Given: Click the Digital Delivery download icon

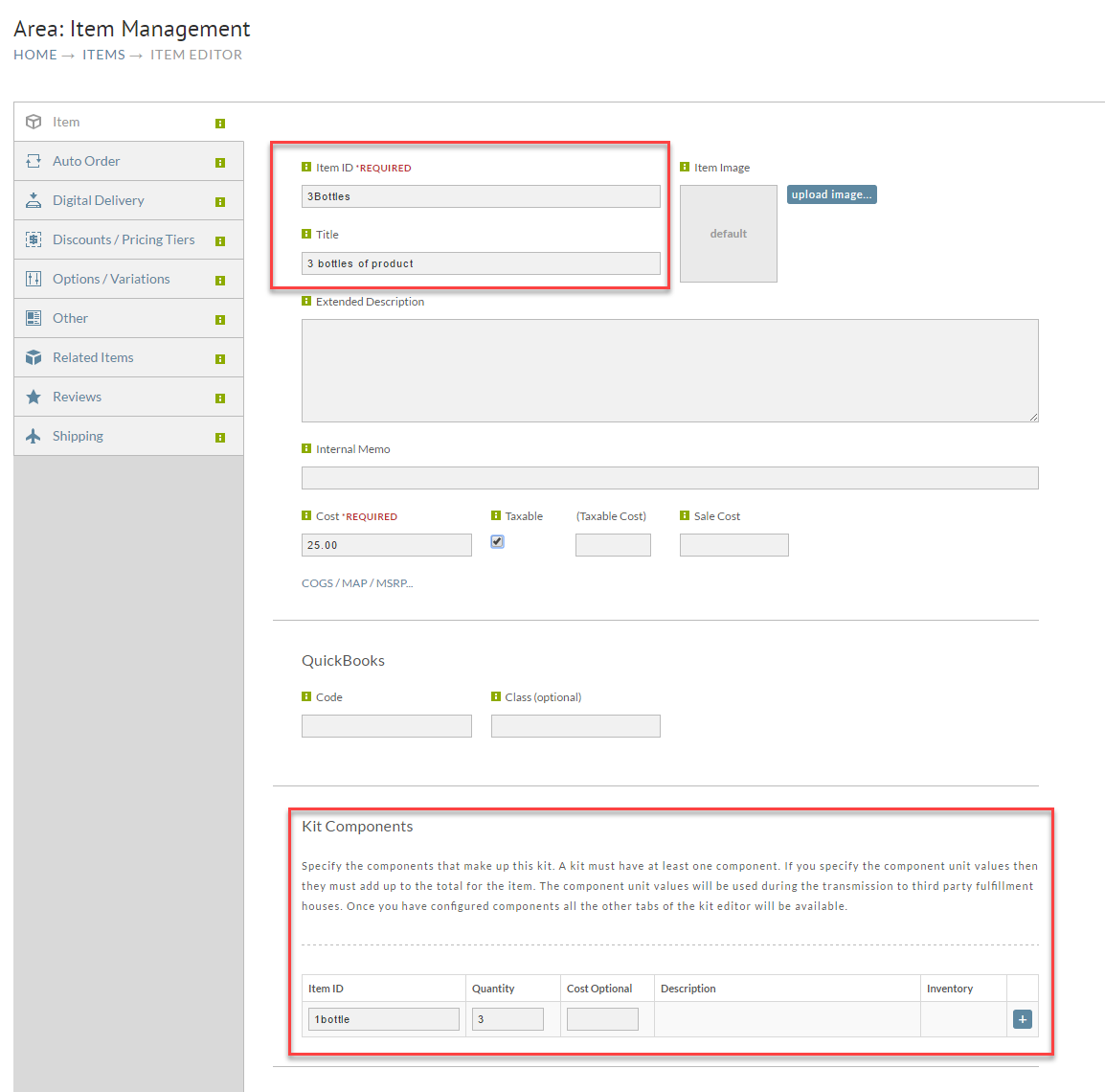Looking at the screenshot, I should [x=34, y=200].
